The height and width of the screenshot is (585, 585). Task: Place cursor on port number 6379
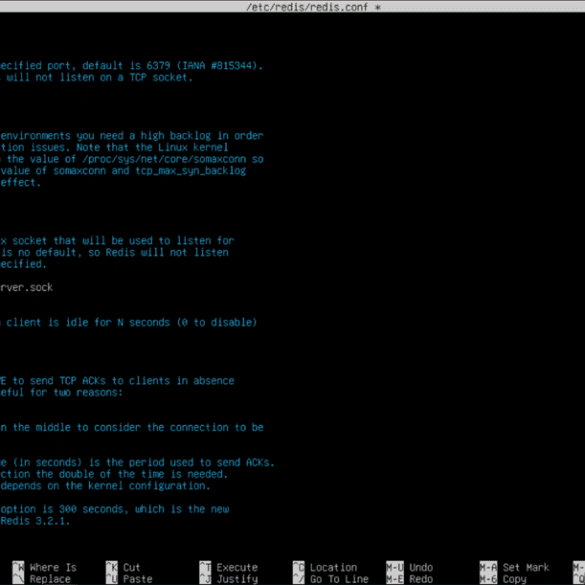tap(158, 66)
